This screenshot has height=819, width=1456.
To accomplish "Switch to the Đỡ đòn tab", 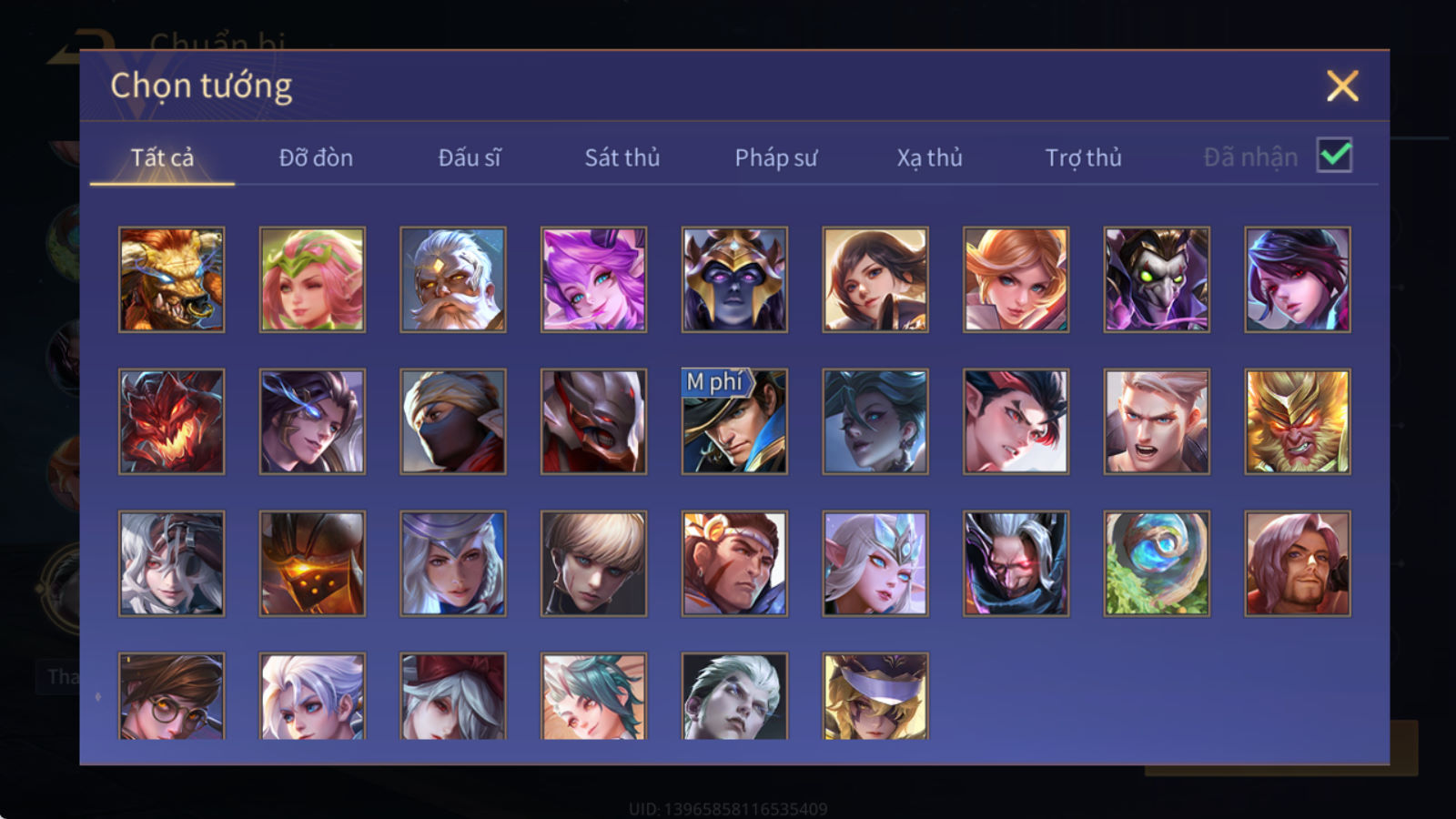I will (316, 157).
